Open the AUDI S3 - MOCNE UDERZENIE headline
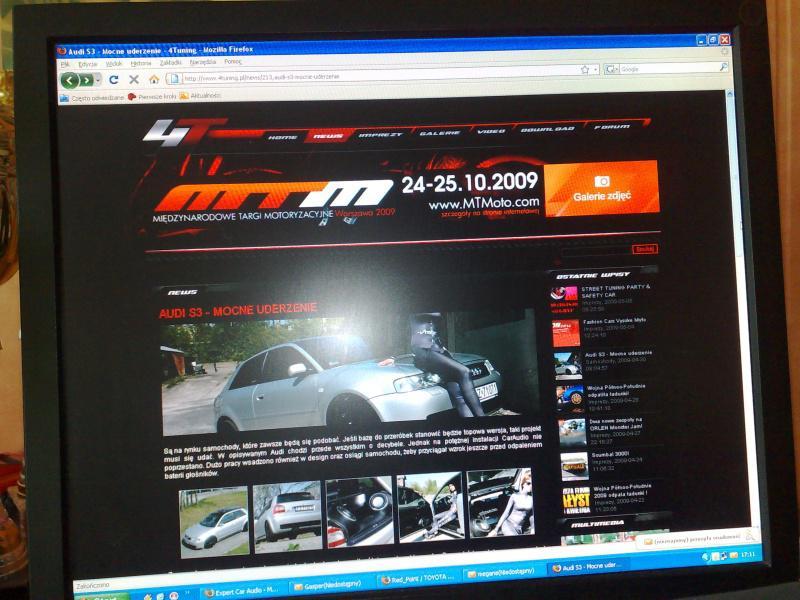The width and height of the screenshot is (800, 600). [238, 310]
